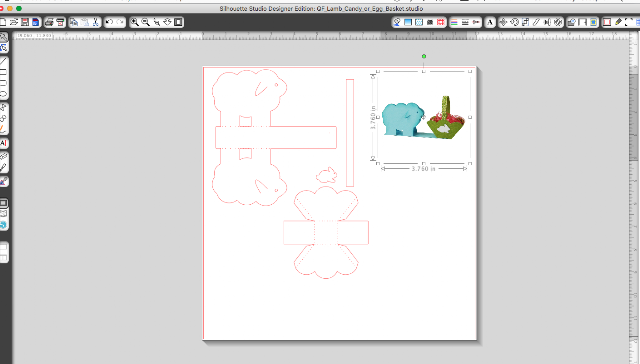Click the Save document icon

click(x=25, y=22)
